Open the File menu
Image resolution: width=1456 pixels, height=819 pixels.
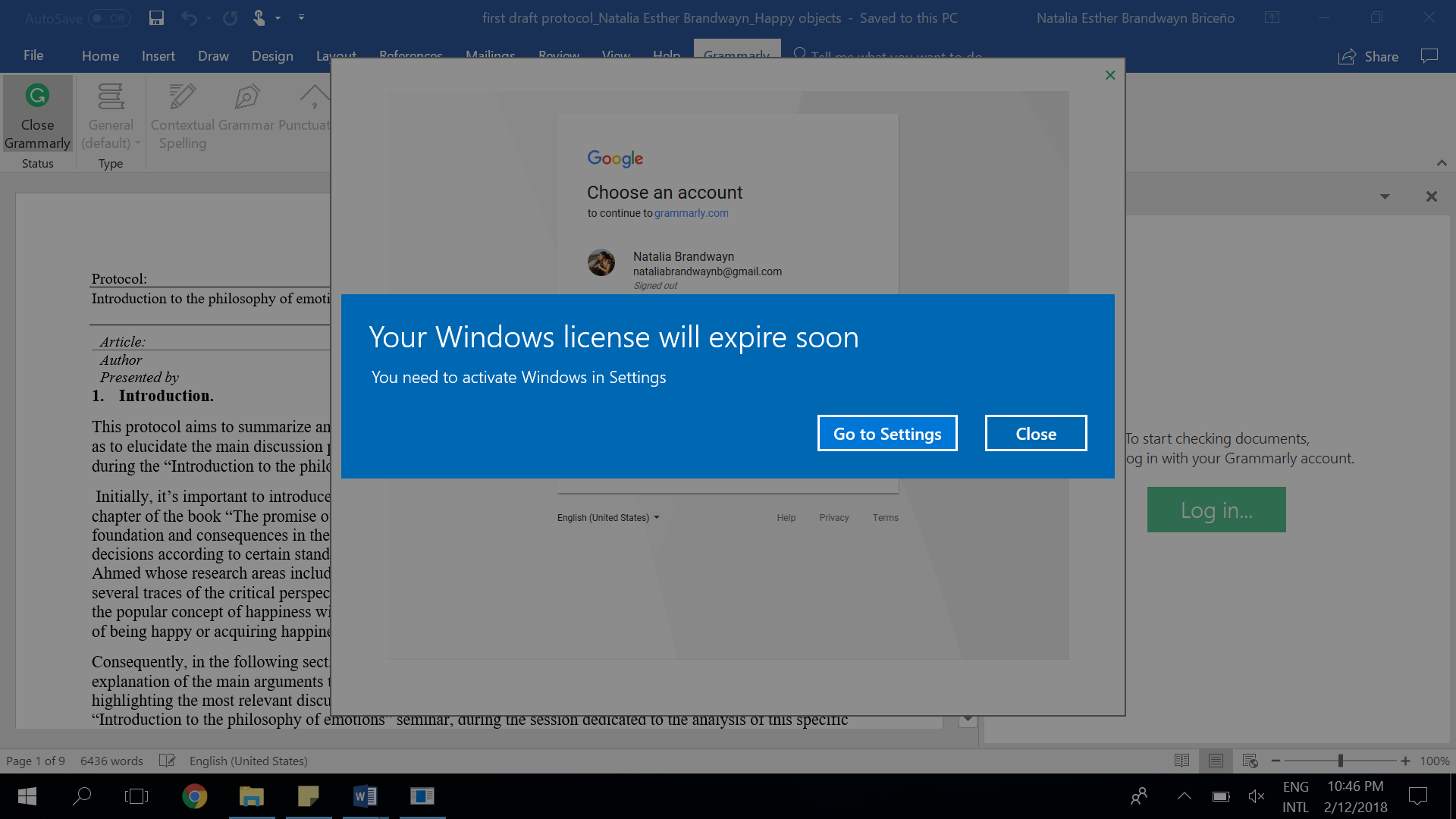[33, 55]
